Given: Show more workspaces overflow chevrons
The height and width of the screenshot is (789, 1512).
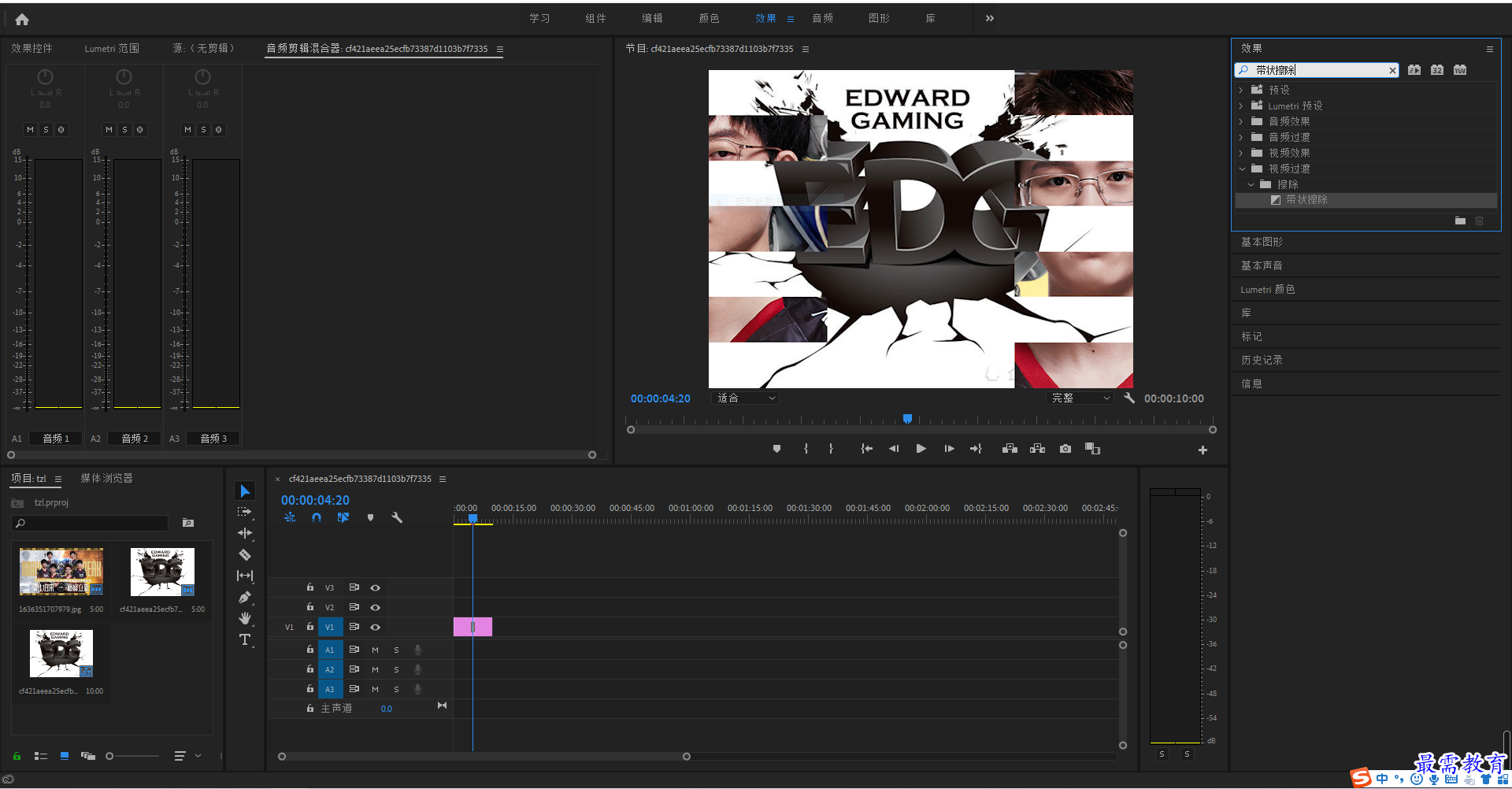Looking at the screenshot, I should coord(989,18).
